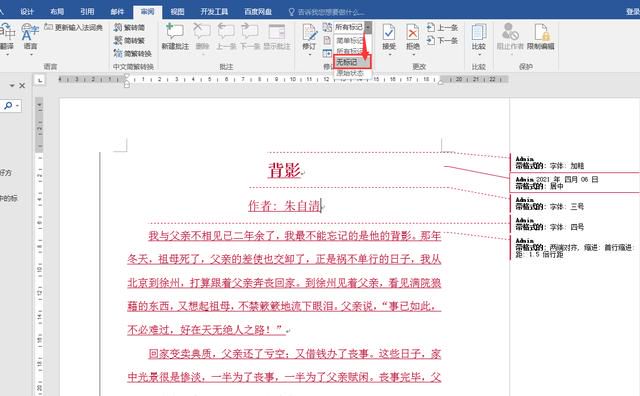Image resolution: width=640 pixels, height=396 pixels.
Task: Click 更新输入法词典 button
Action: [74, 27]
